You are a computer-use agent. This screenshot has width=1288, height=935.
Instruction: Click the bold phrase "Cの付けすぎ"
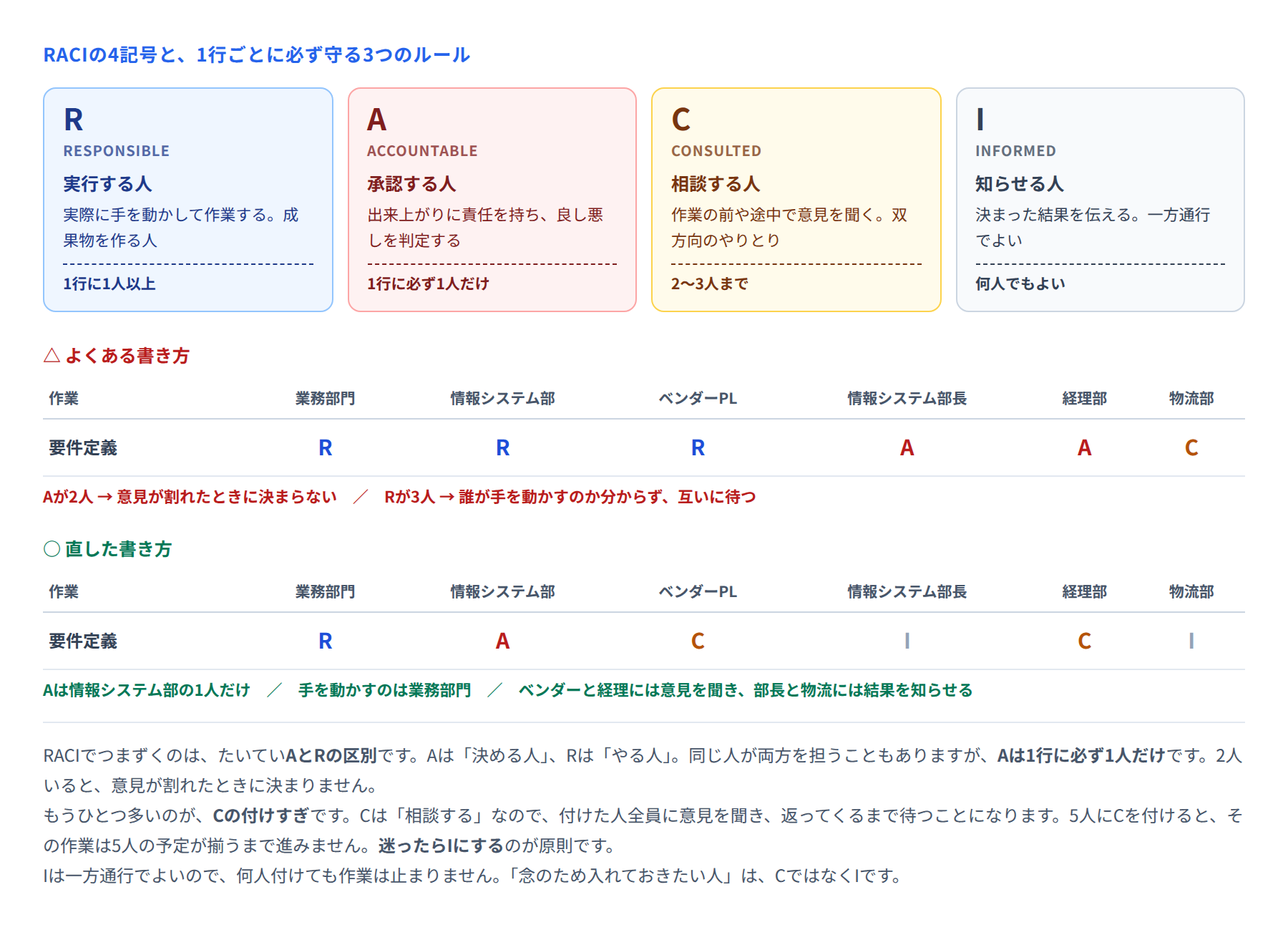261,816
